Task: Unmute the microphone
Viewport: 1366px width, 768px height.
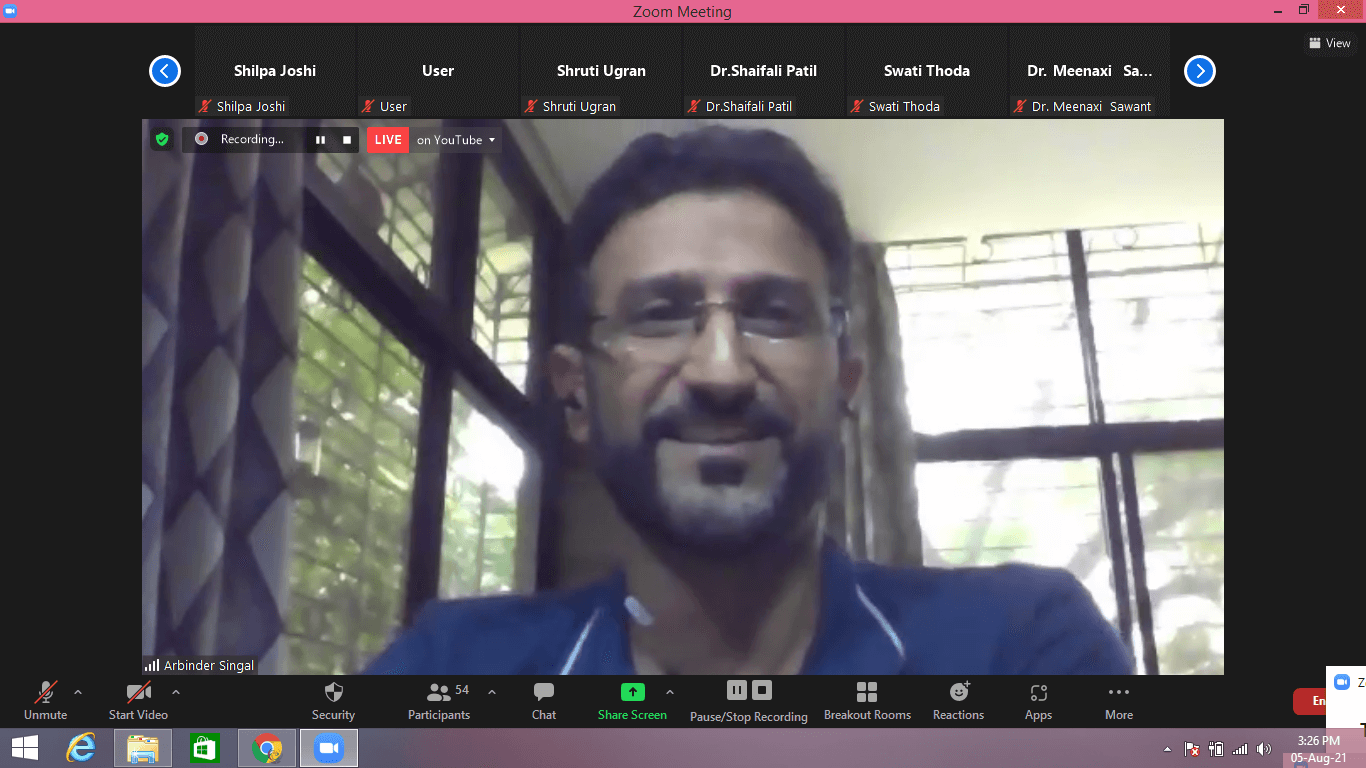Action: tap(45, 700)
